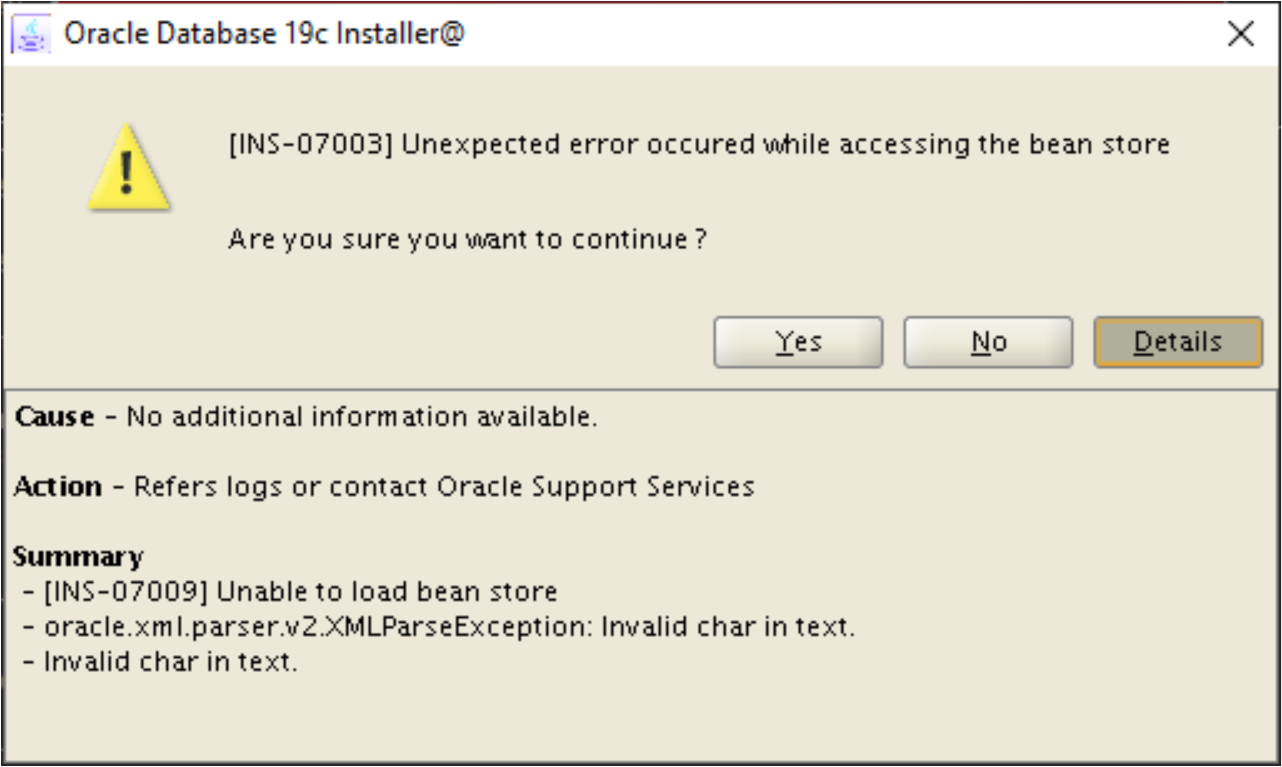Confirm with the Yes button
This screenshot has height=767, width=1282.
(x=798, y=342)
